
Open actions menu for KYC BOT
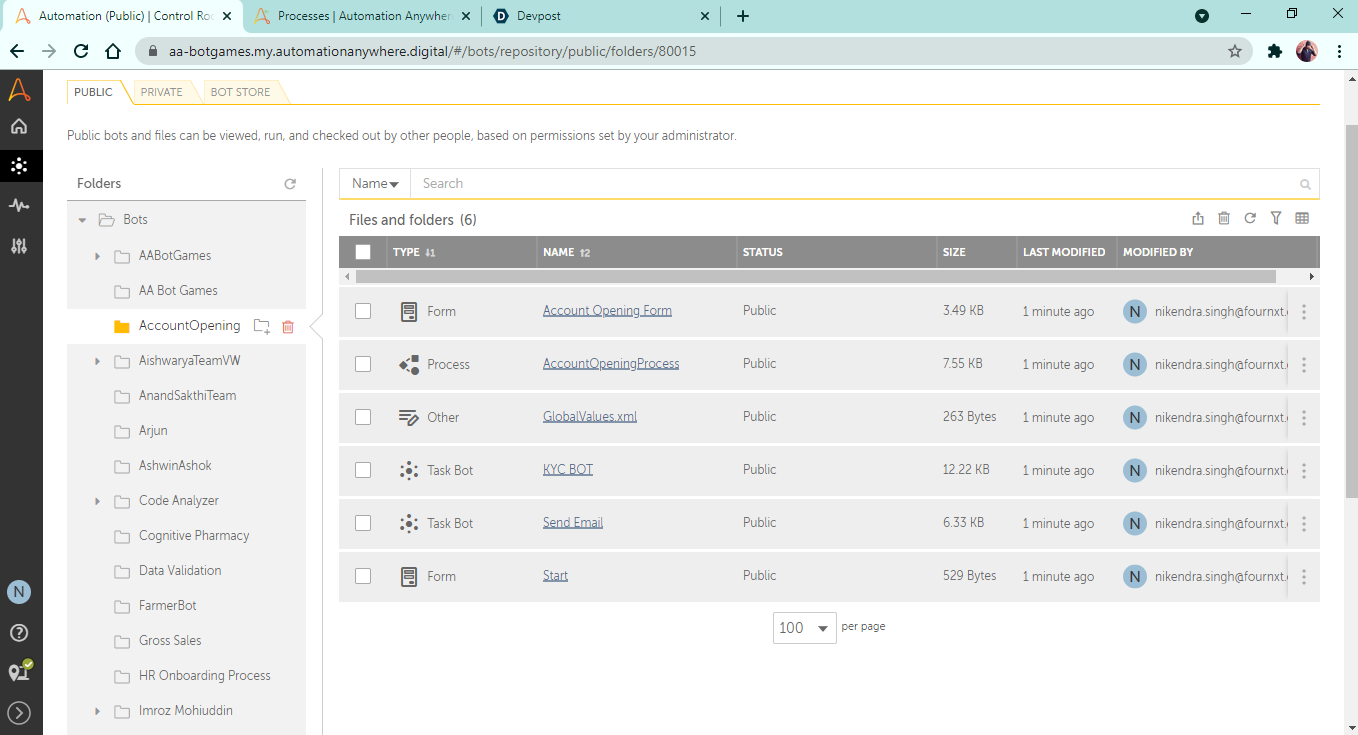pyautogui.click(x=1304, y=471)
